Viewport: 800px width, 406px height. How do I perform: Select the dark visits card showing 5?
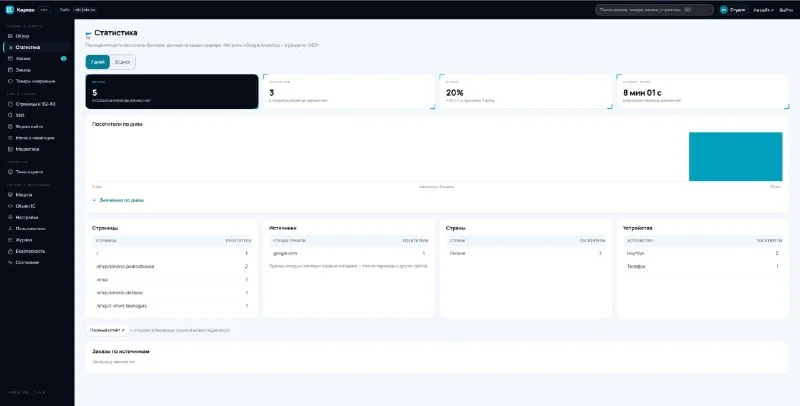click(x=172, y=91)
